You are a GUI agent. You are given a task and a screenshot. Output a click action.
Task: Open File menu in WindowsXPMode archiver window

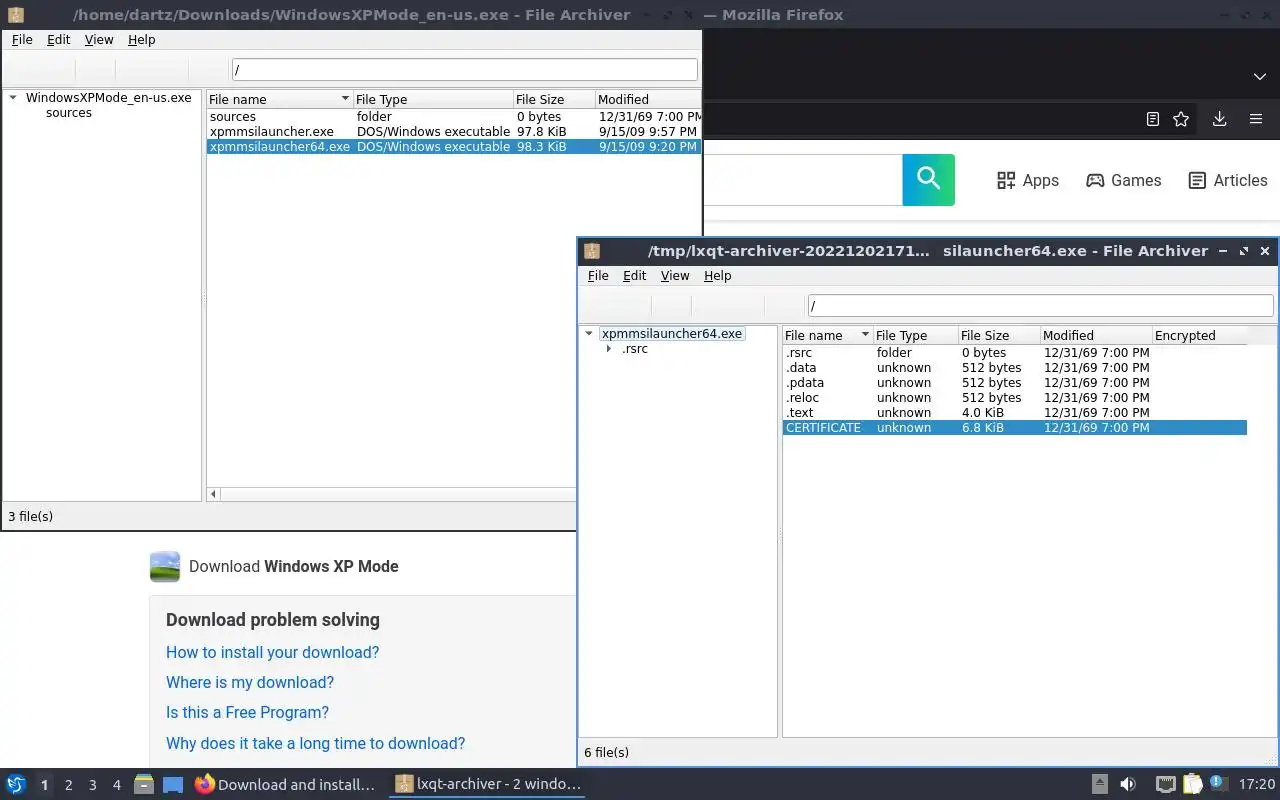pos(22,39)
